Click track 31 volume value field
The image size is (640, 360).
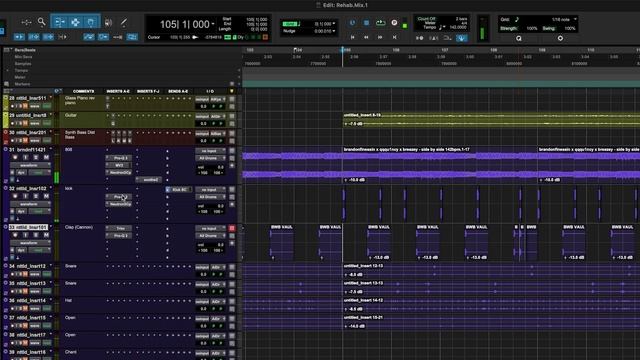220,167
